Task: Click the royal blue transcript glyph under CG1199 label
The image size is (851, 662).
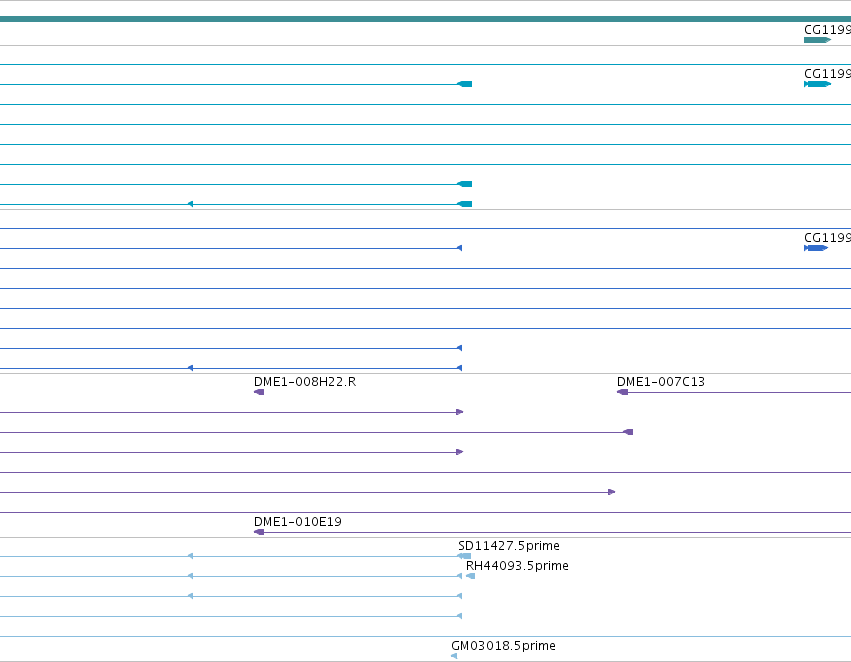Action: click(x=816, y=248)
